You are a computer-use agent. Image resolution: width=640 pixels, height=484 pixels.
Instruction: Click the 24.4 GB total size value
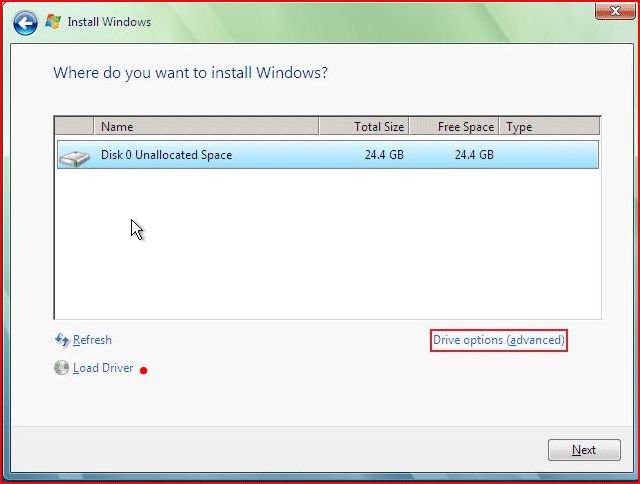pos(384,155)
